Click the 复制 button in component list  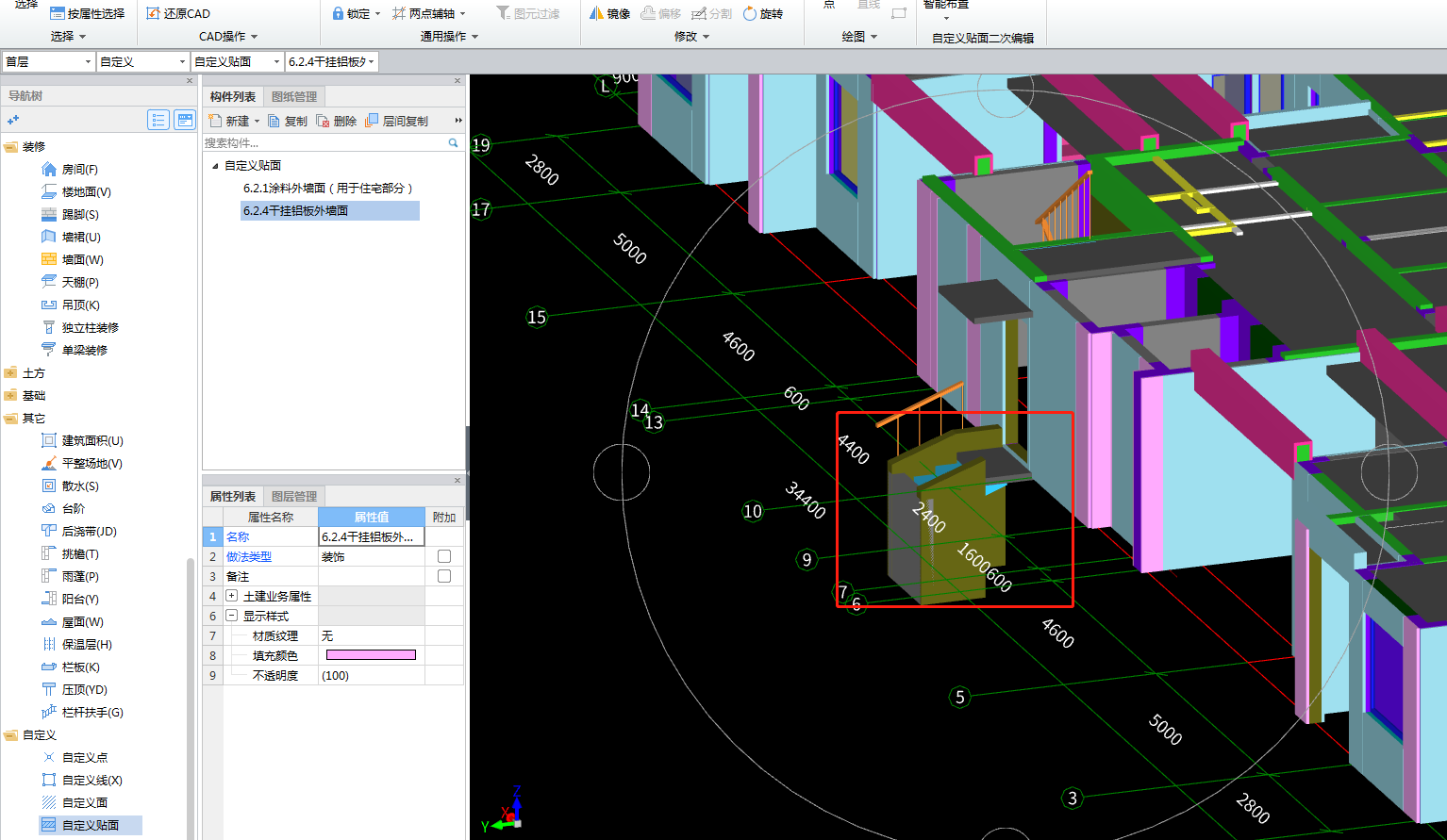288,121
